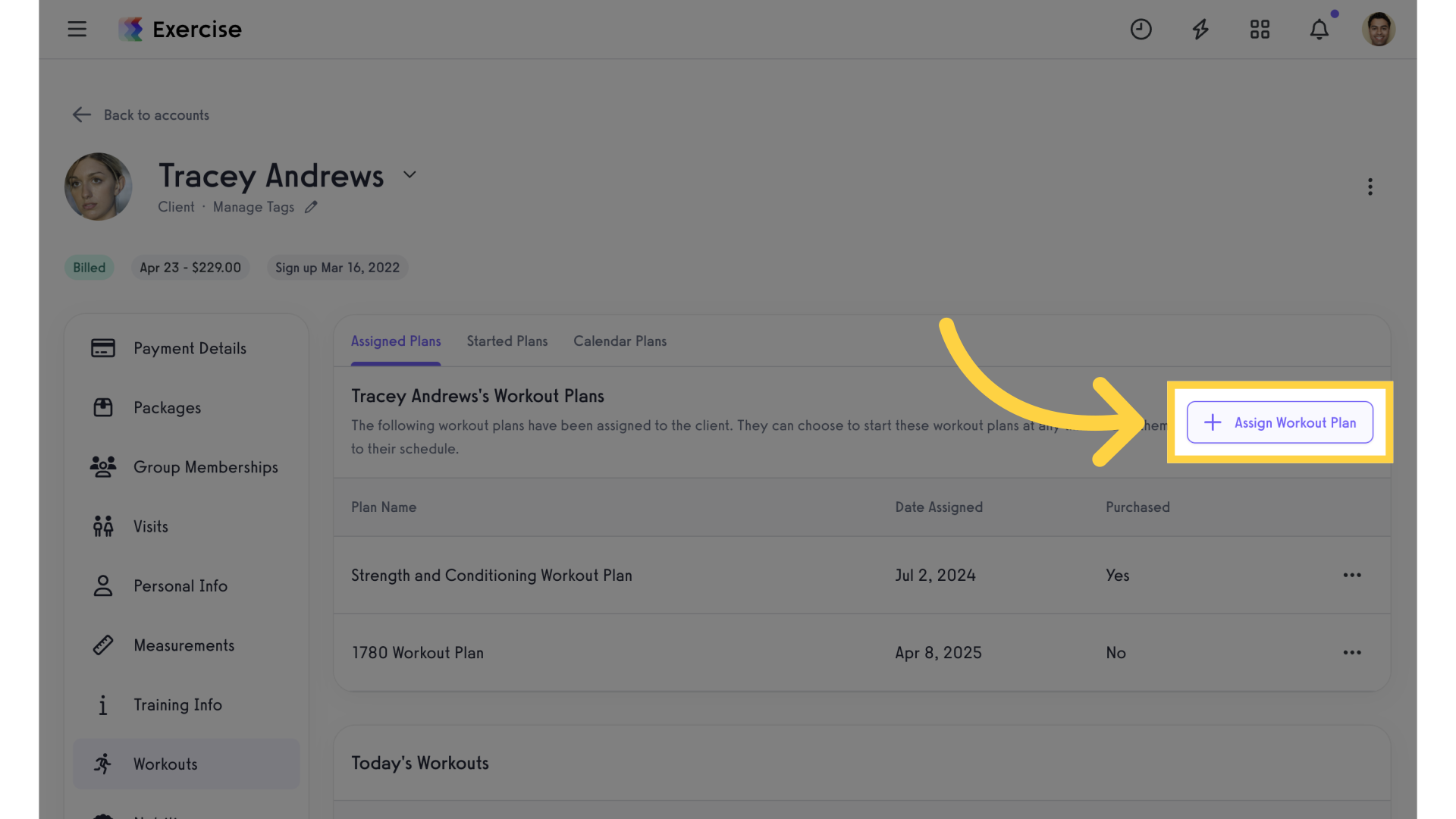This screenshot has width=1456, height=819.
Task: Click the clock history icon
Action: click(x=1141, y=29)
